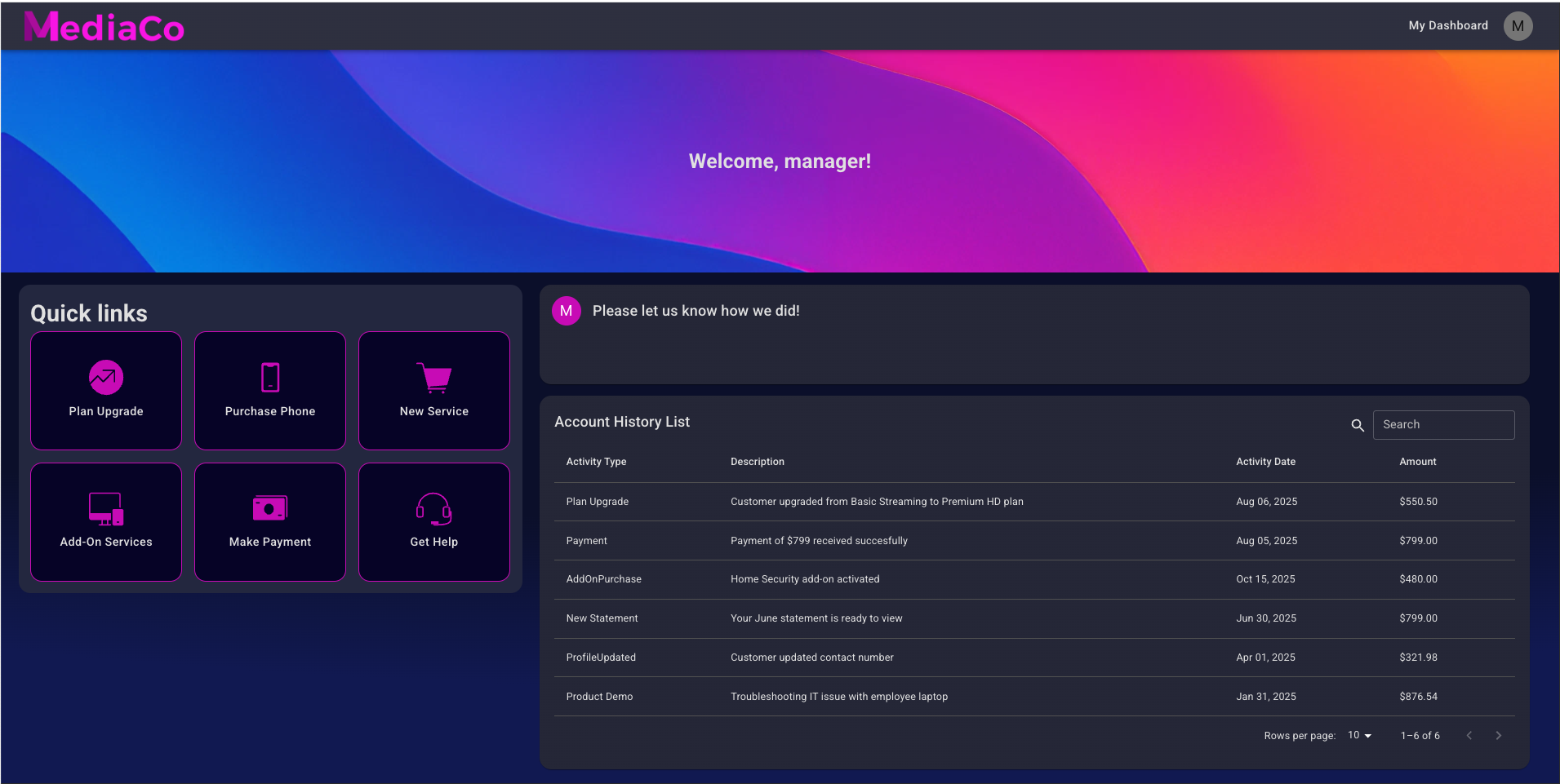Click the Plan Upgrade trend icon
This screenshot has height=784, width=1560.
pyautogui.click(x=106, y=377)
